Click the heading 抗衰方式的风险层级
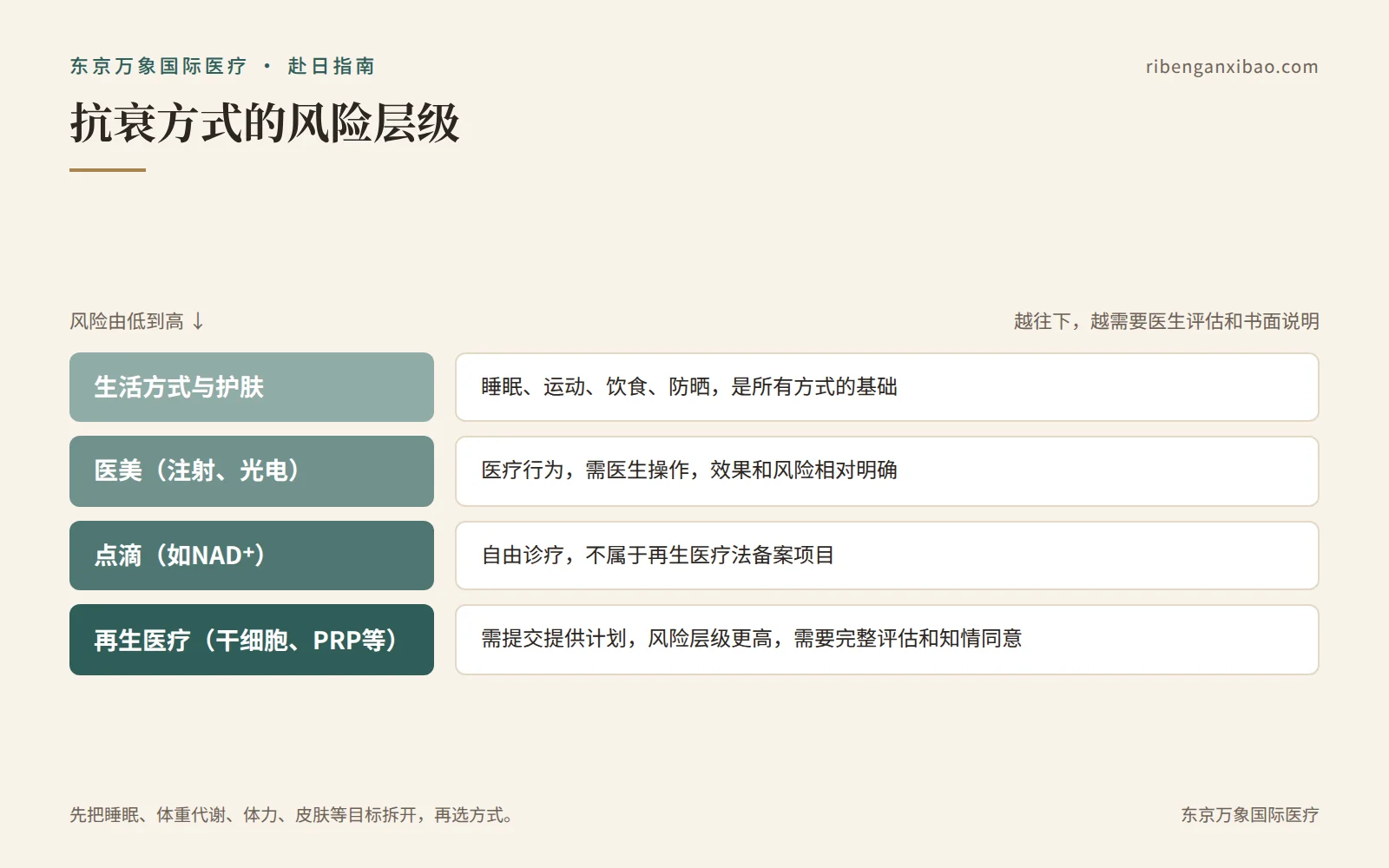 tap(265, 122)
